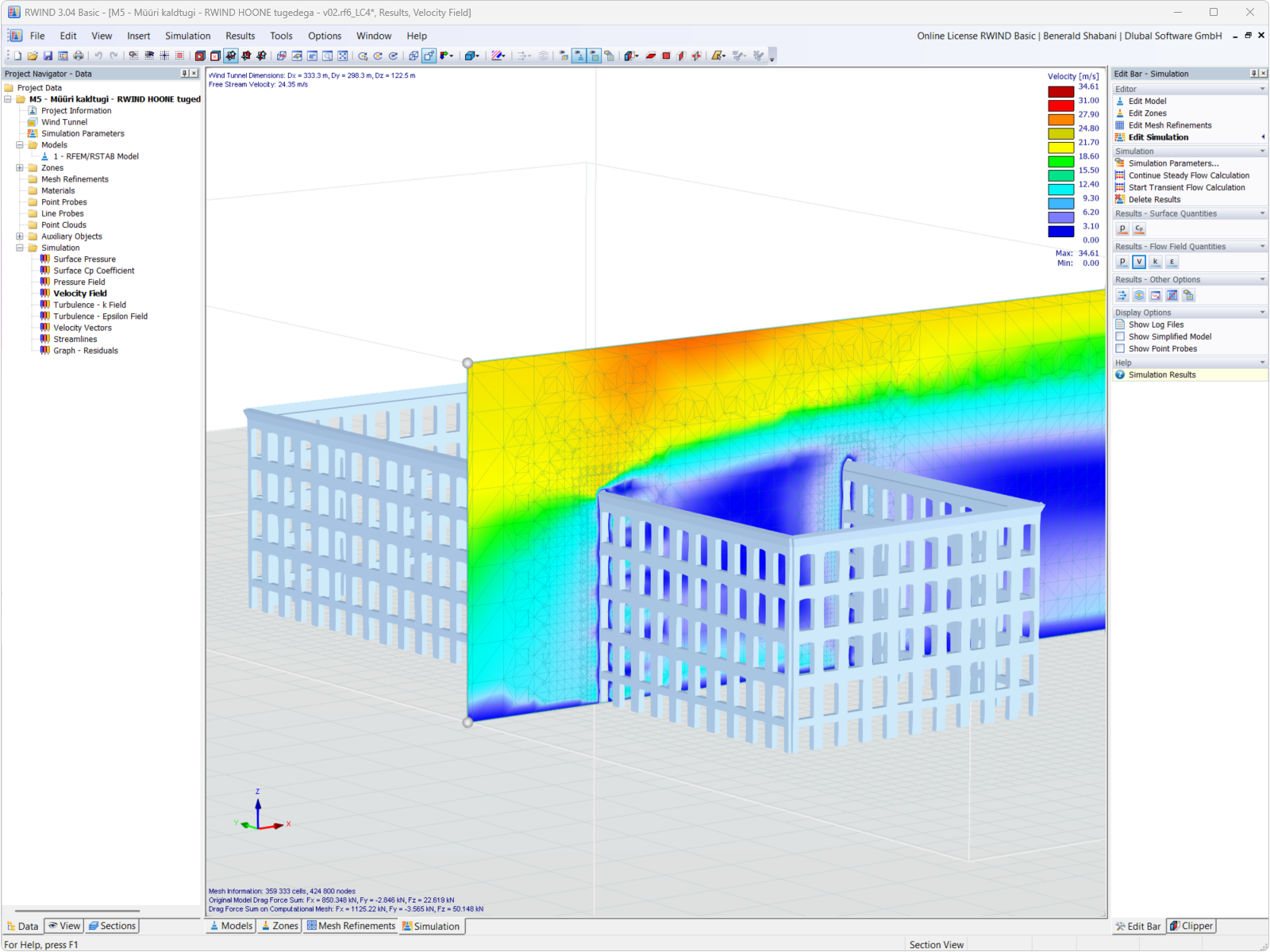Select turbulence k flow field result icon
This screenshot has width=1270, height=952.
(x=1155, y=262)
